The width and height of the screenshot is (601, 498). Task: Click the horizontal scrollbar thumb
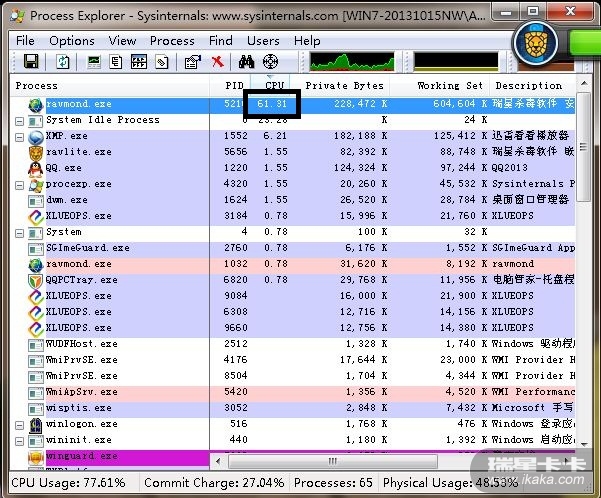(333, 461)
